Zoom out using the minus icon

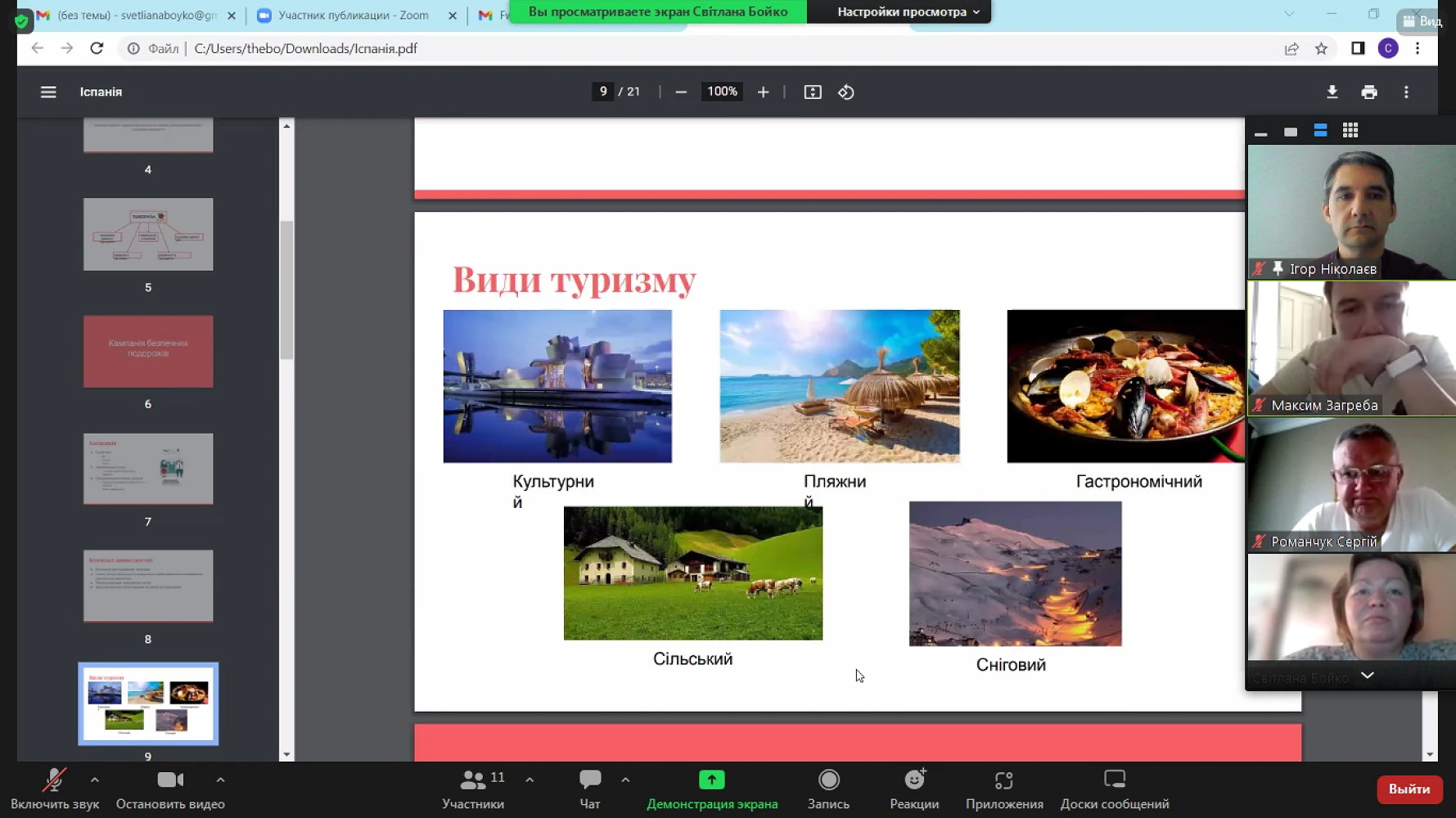pos(680,92)
